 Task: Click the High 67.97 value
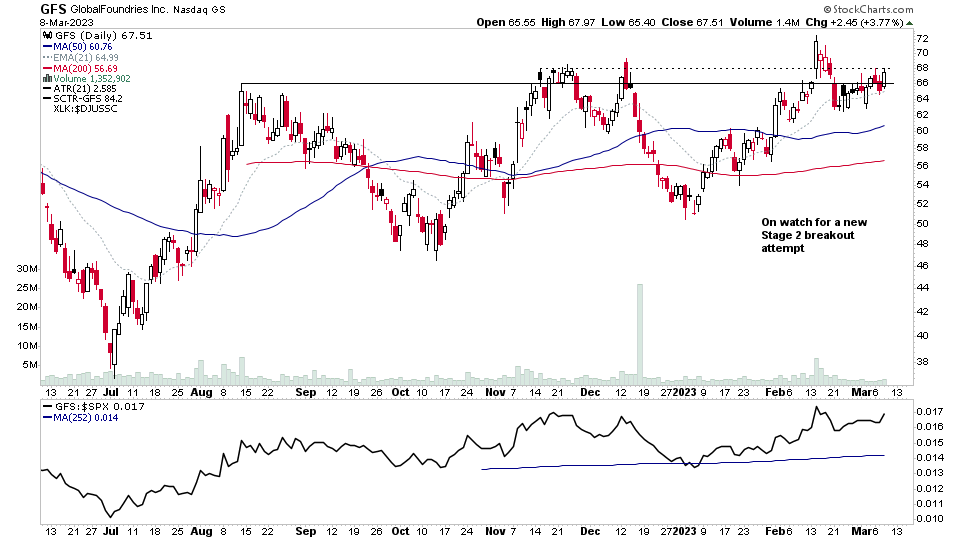coord(568,23)
